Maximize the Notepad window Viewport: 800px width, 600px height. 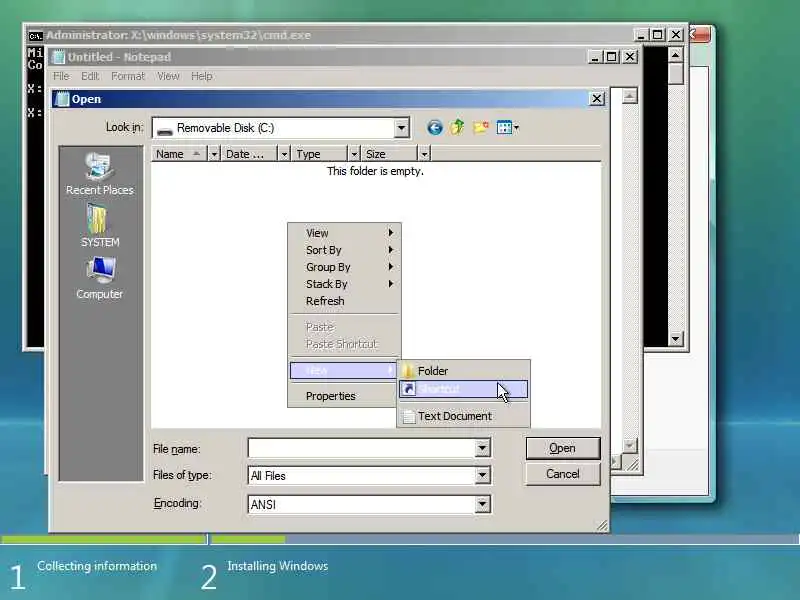click(611, 57)
